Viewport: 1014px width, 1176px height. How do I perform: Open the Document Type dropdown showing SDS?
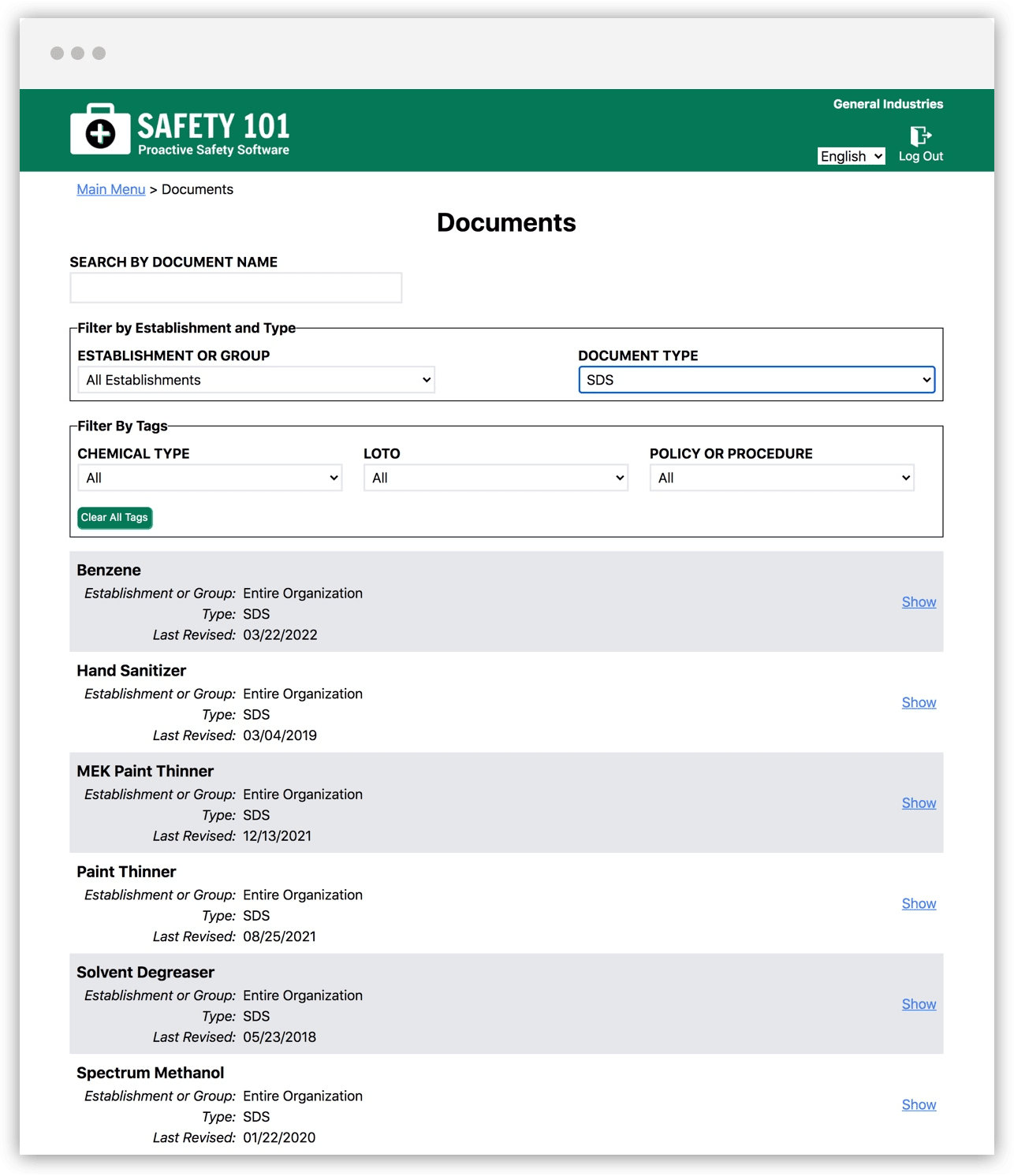757,380
